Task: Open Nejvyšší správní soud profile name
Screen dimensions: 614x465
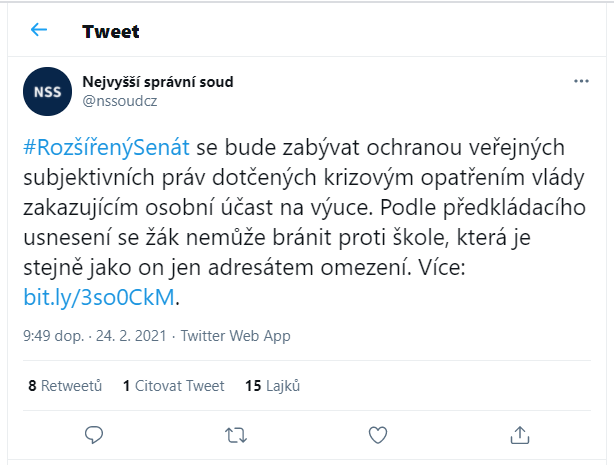Action: [x=158, y=82]
